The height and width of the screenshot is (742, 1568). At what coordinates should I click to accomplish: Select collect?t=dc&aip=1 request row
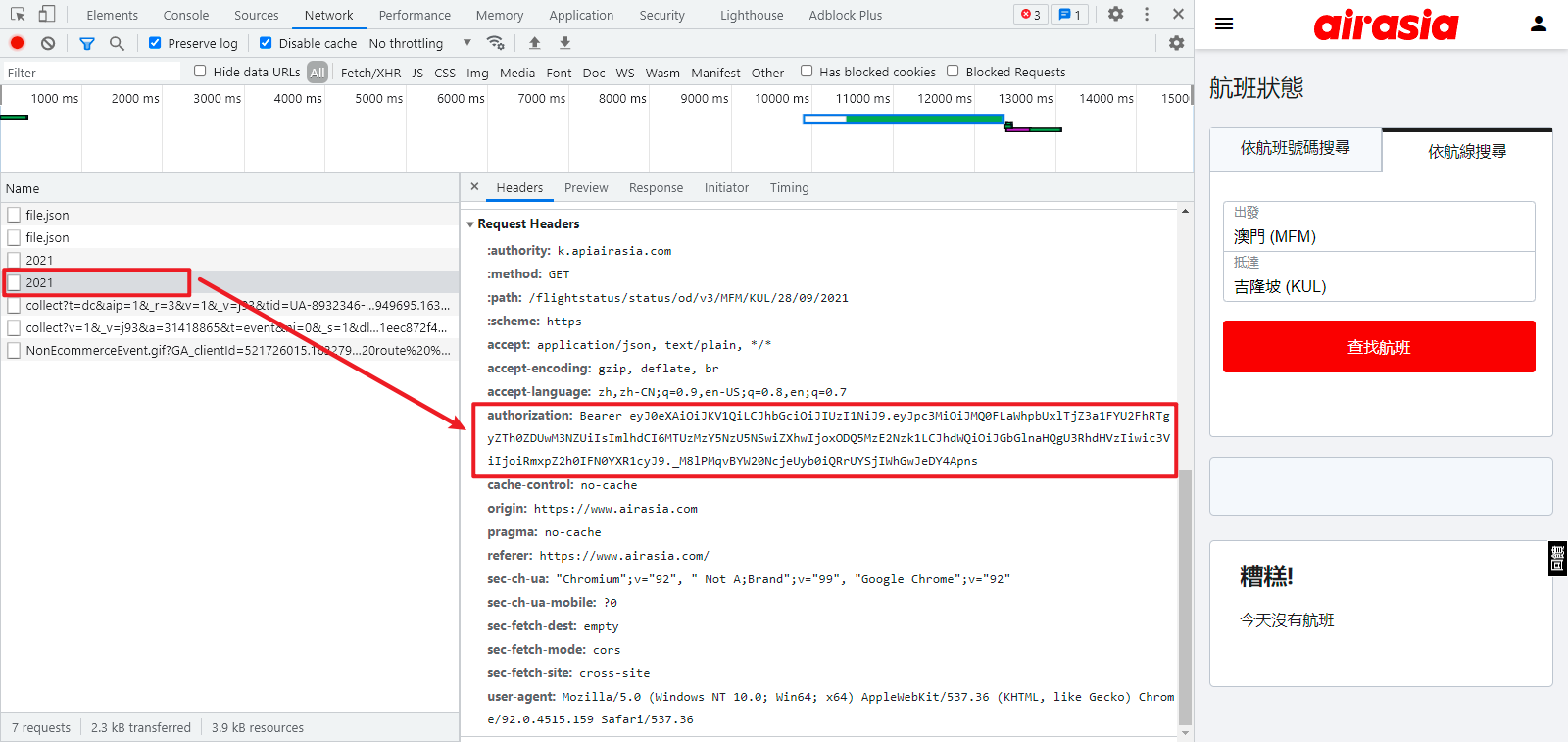(231, 305)
